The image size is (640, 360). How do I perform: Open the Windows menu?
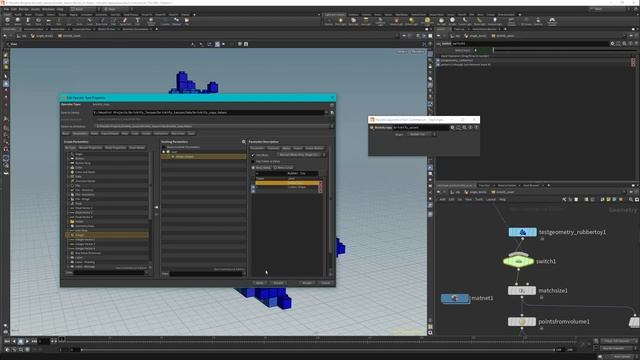tap(48, 9)
